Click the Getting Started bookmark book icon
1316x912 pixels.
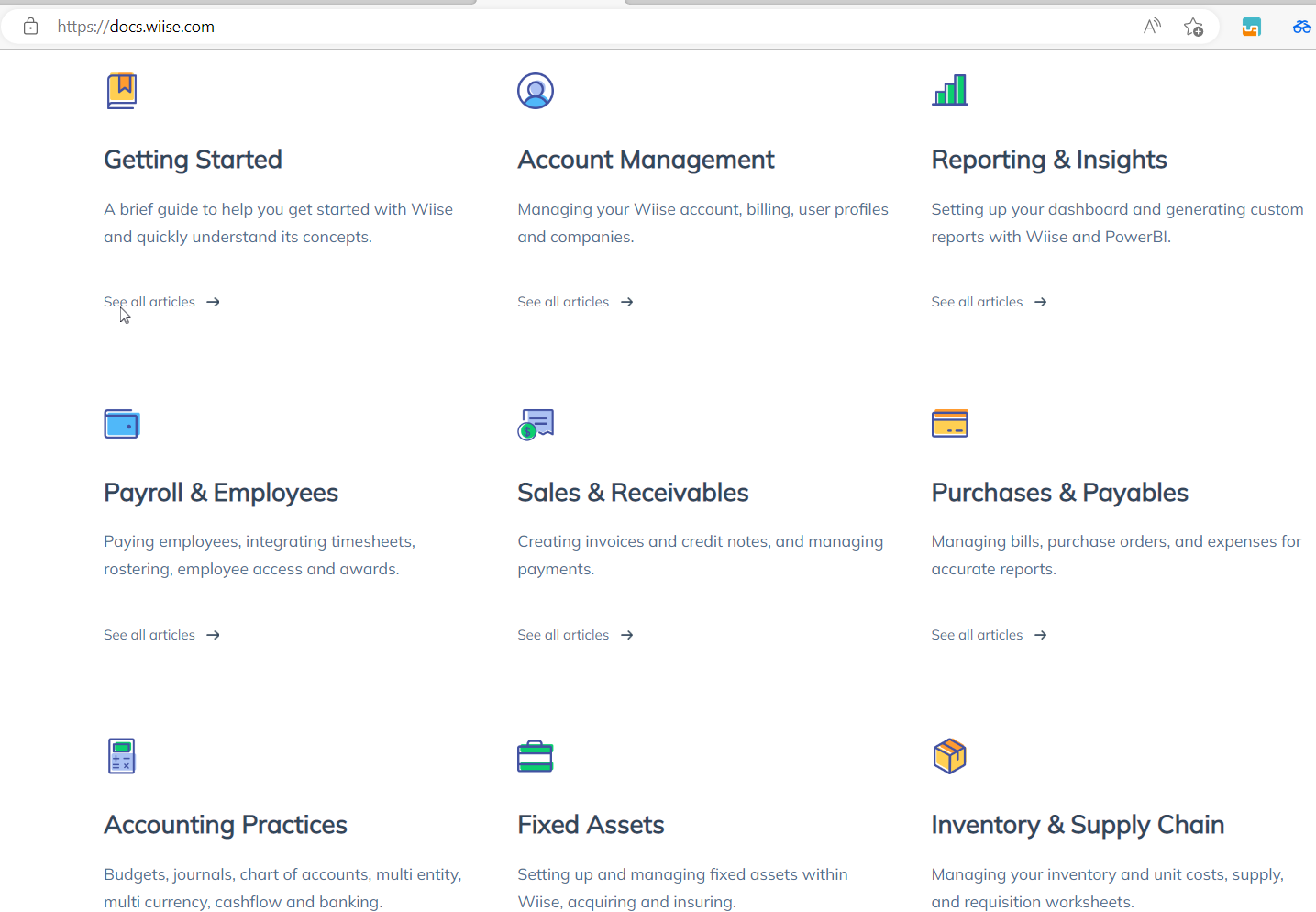[x=122, y=91]
